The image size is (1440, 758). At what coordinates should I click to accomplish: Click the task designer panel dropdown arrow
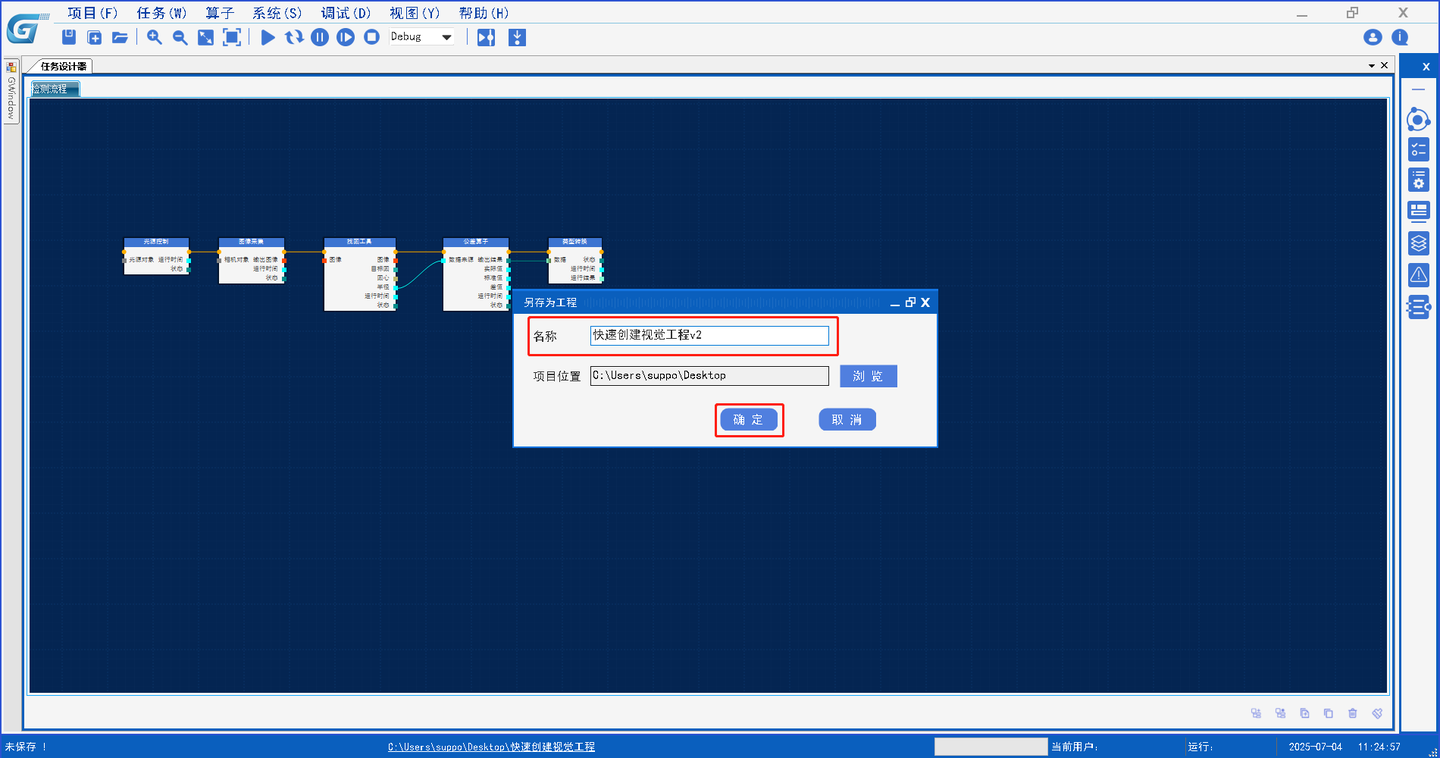tap(1371, 65)
